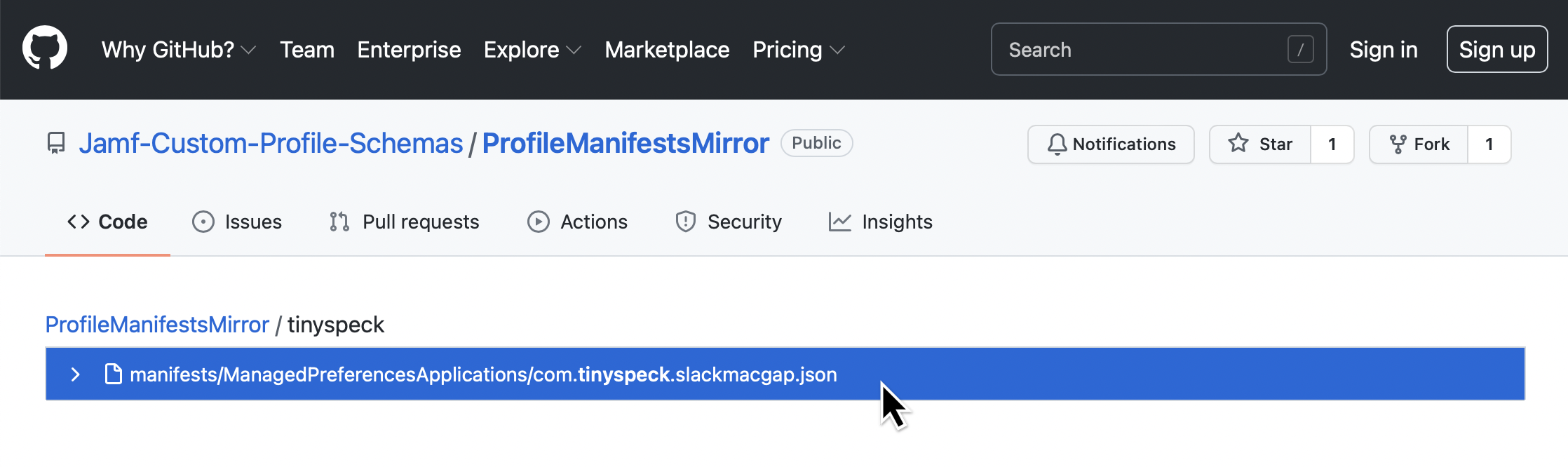Select manifests/ManagedPreferencesApplications/com.tinyspeck.slackmacgap.json file
This screenshot has height=467, width=1568.
point(785,374)
